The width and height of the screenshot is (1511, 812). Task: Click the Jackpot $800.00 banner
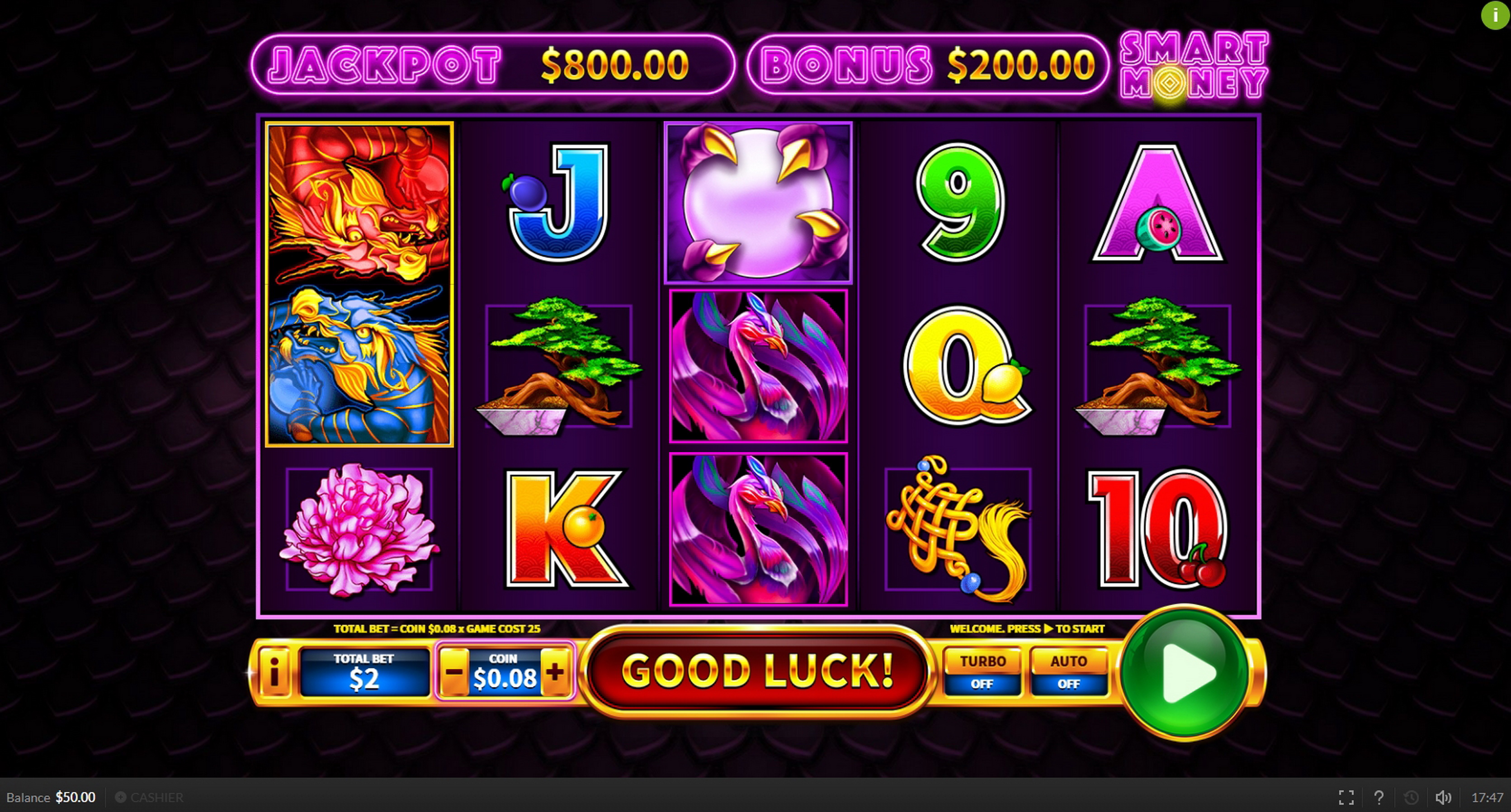point(493,65)
